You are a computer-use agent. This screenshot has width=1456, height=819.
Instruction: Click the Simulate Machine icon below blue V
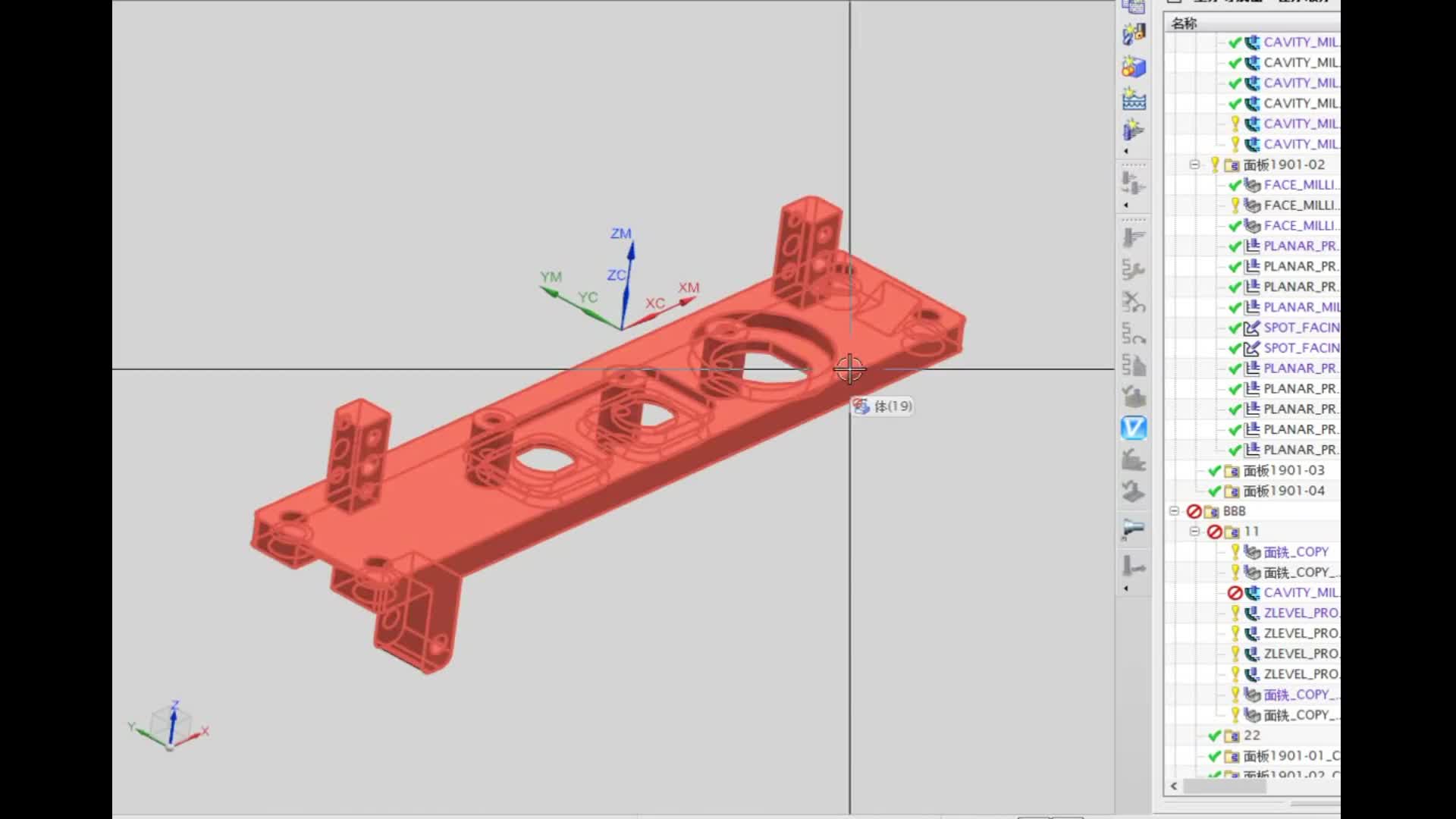tap(1134, 460)
